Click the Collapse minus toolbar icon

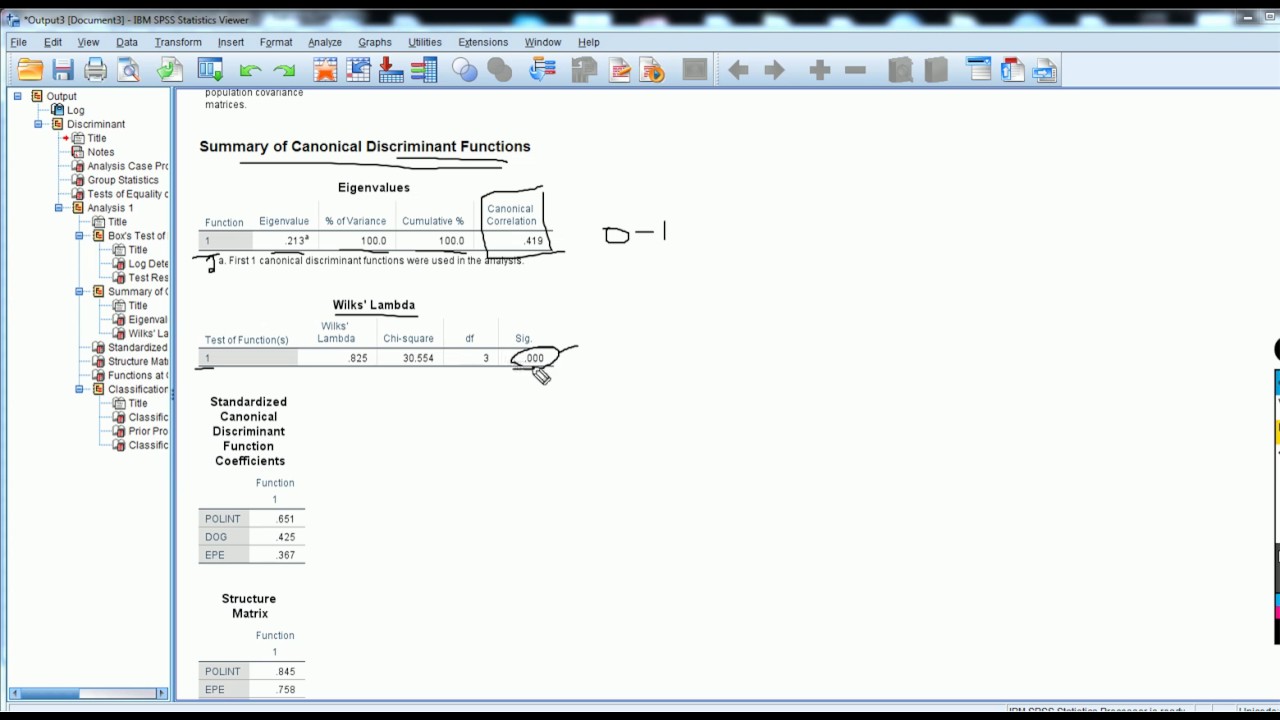855,70
